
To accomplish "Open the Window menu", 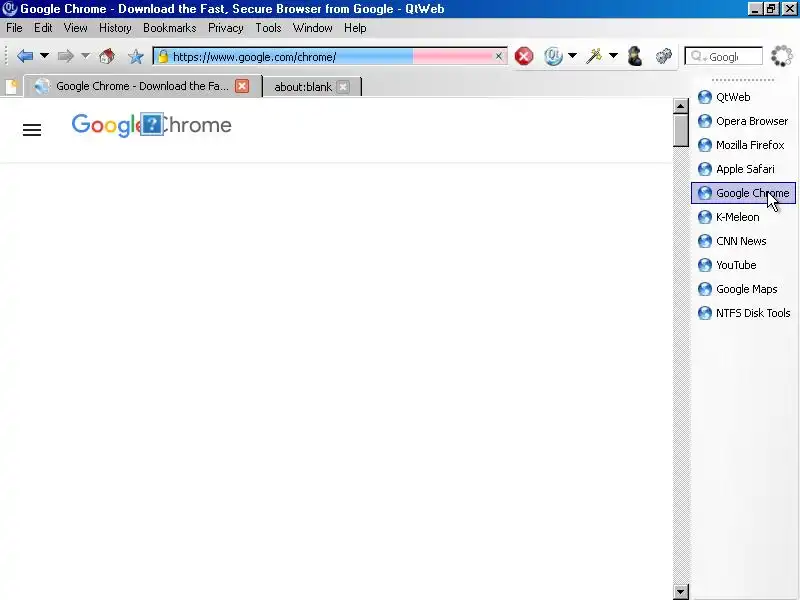I will coord(313,28).
